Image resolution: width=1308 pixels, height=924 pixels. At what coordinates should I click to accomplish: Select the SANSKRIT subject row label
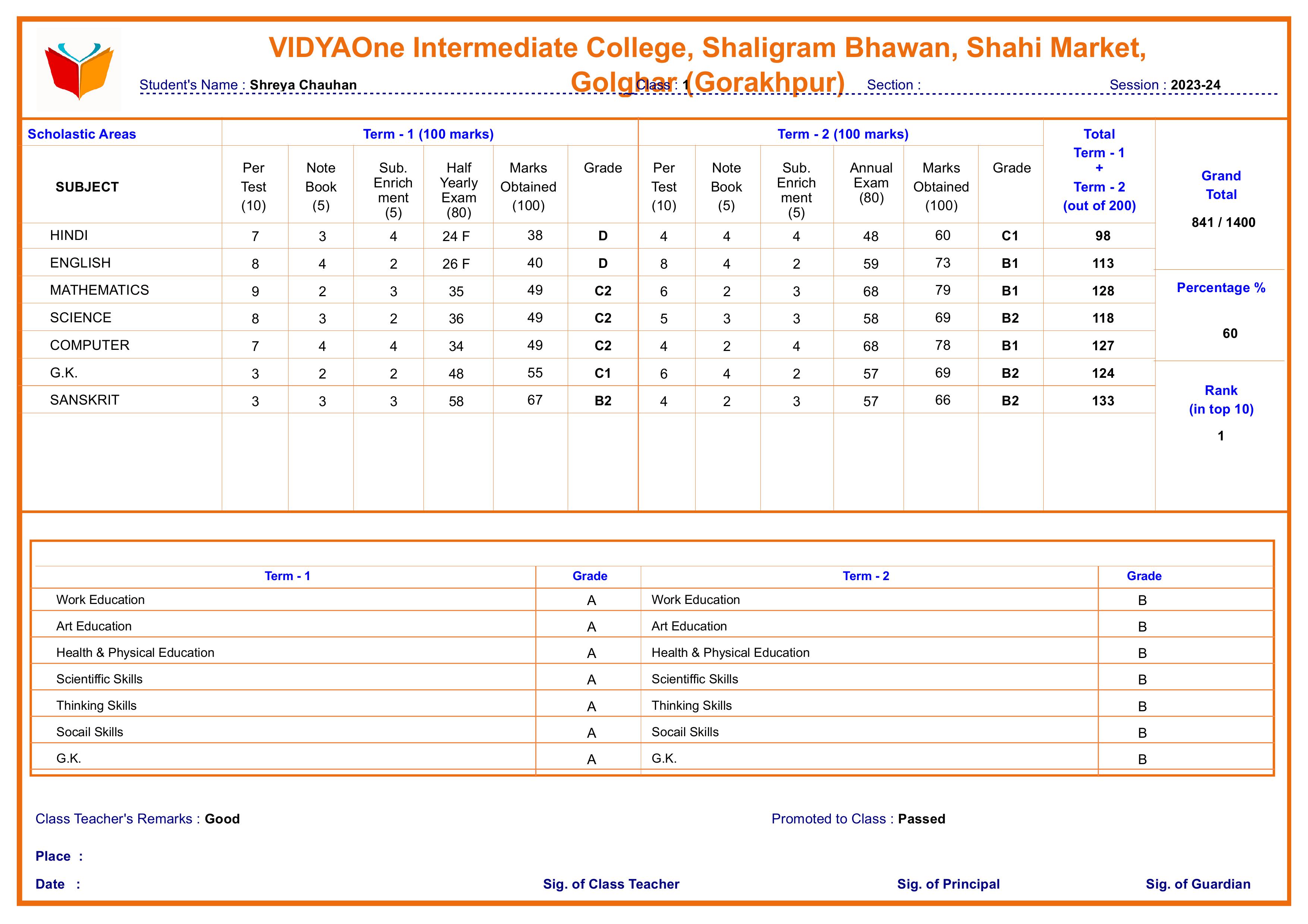(x=84, y=400)
